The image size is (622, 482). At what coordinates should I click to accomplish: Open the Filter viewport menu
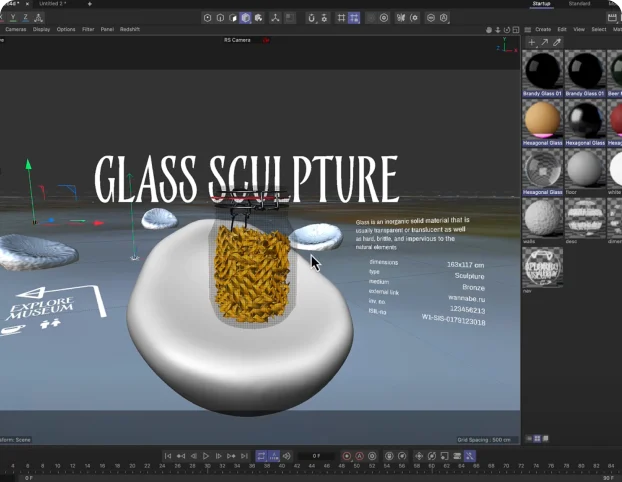(x=88, y=29)
